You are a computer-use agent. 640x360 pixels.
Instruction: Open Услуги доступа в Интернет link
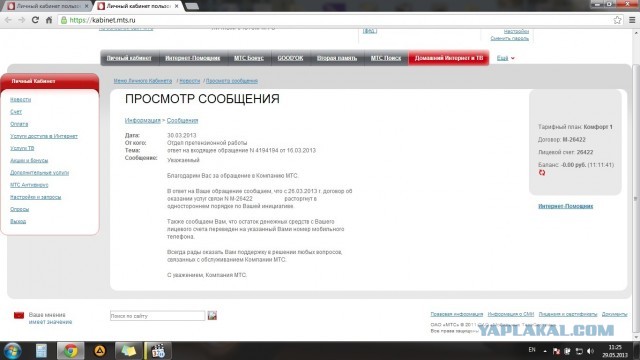(44, 136)
